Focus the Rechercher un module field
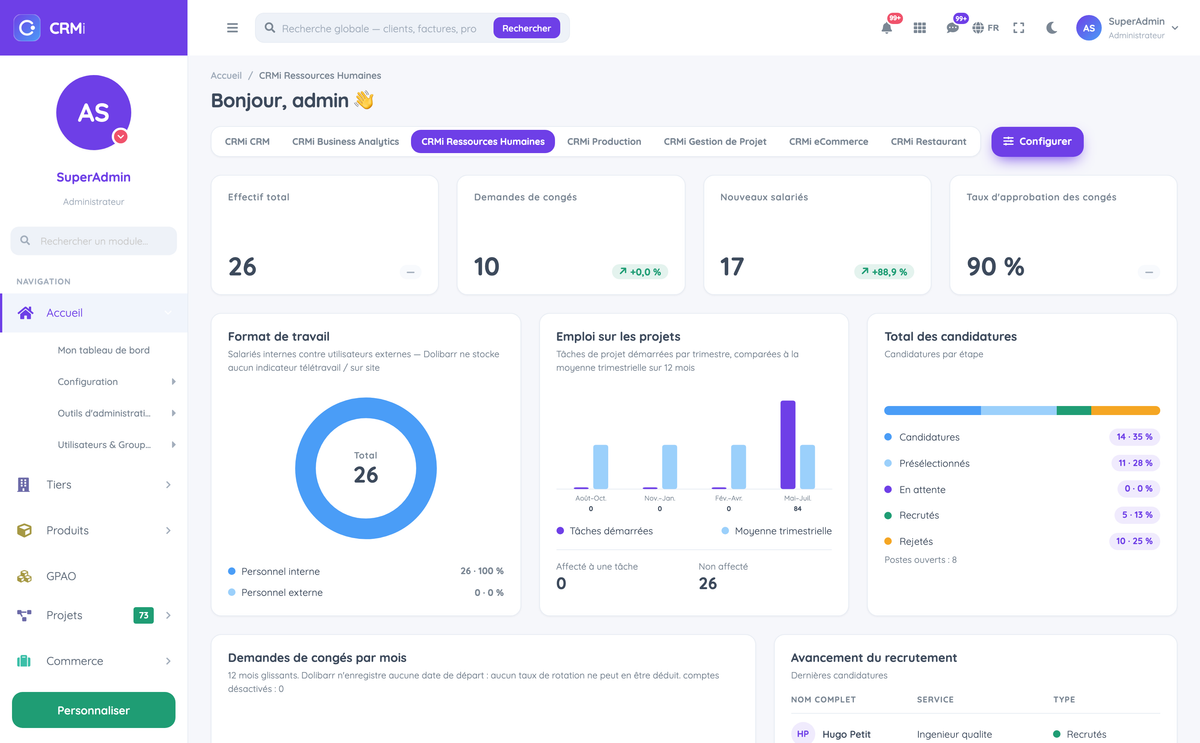 (93, 241)
